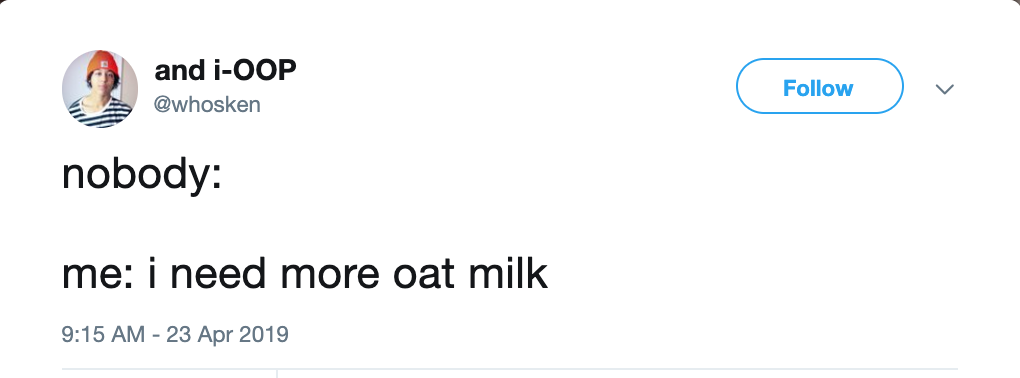Open the 9:15 AM - 23 Apr 2019 timestamp
This screenshot has height=378, width=1020.
[175, 334]
